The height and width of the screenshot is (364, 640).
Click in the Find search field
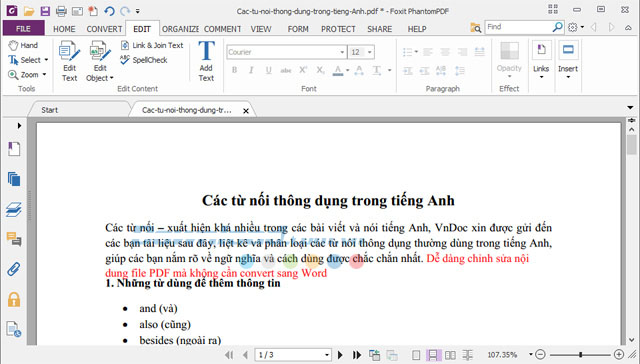(518, 27)
